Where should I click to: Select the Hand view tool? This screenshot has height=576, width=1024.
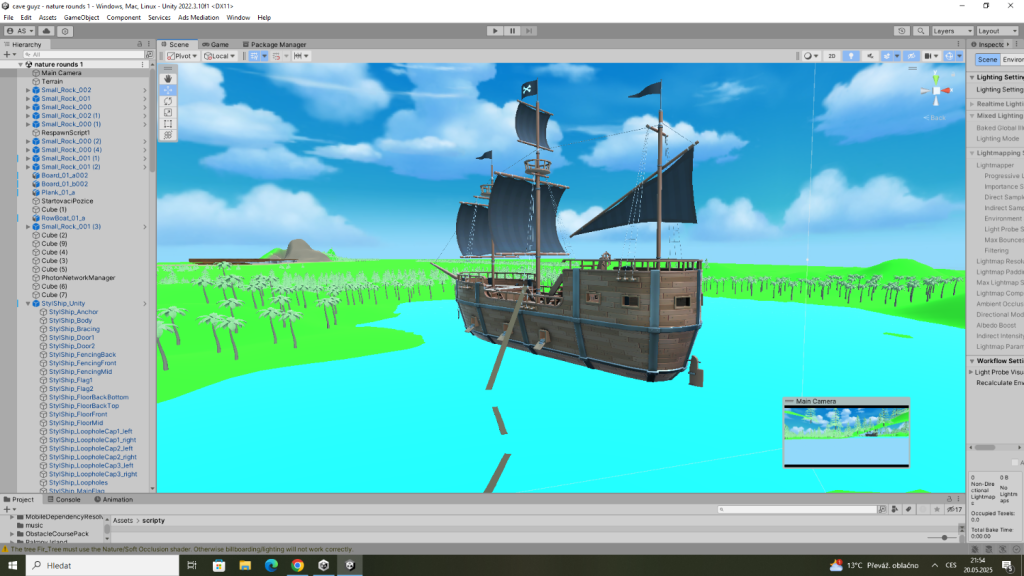pos(168,78)
